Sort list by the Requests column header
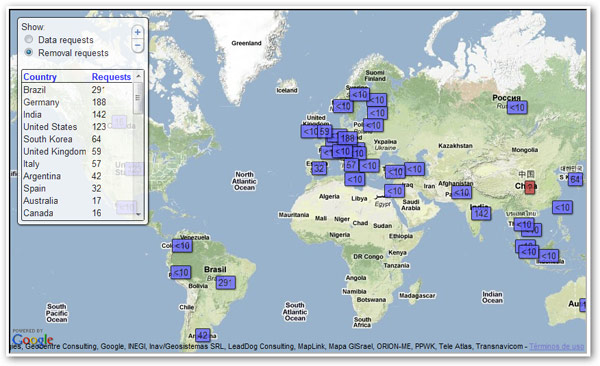Image resolution: width=600 pixels, height=366 pixels. click(x=111, y=77)
